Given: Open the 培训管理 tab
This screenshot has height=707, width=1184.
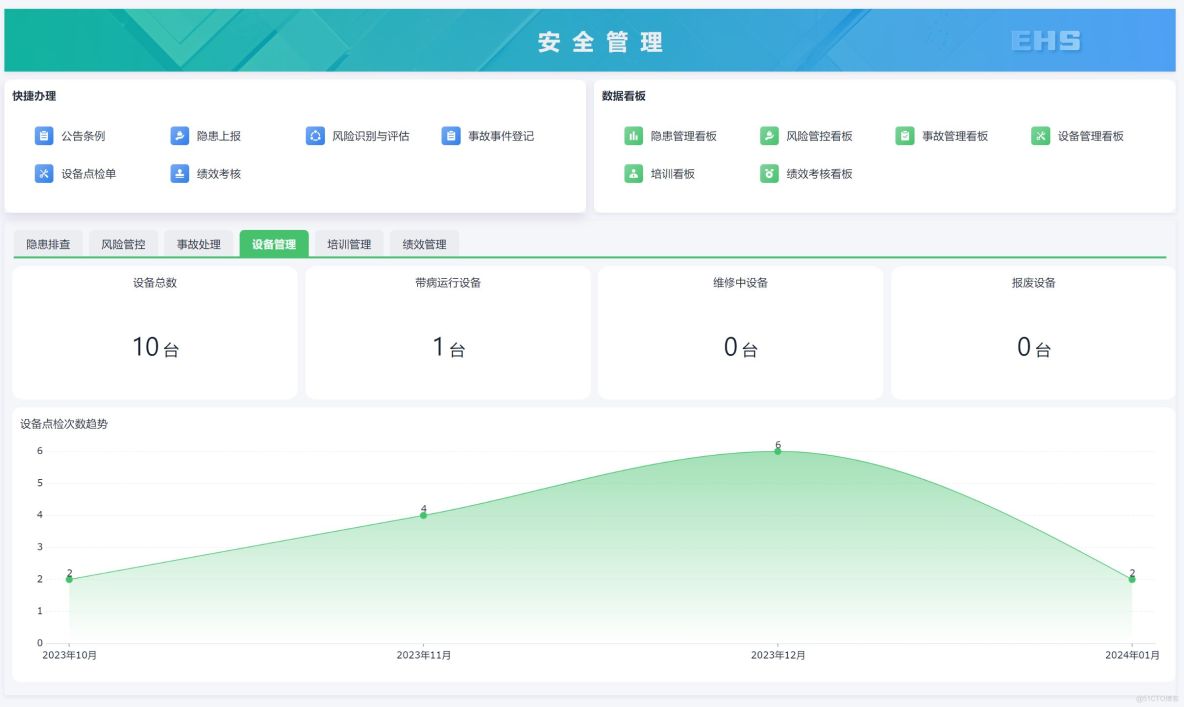Looking at the screenshot, I should click(x=349, y=242).
